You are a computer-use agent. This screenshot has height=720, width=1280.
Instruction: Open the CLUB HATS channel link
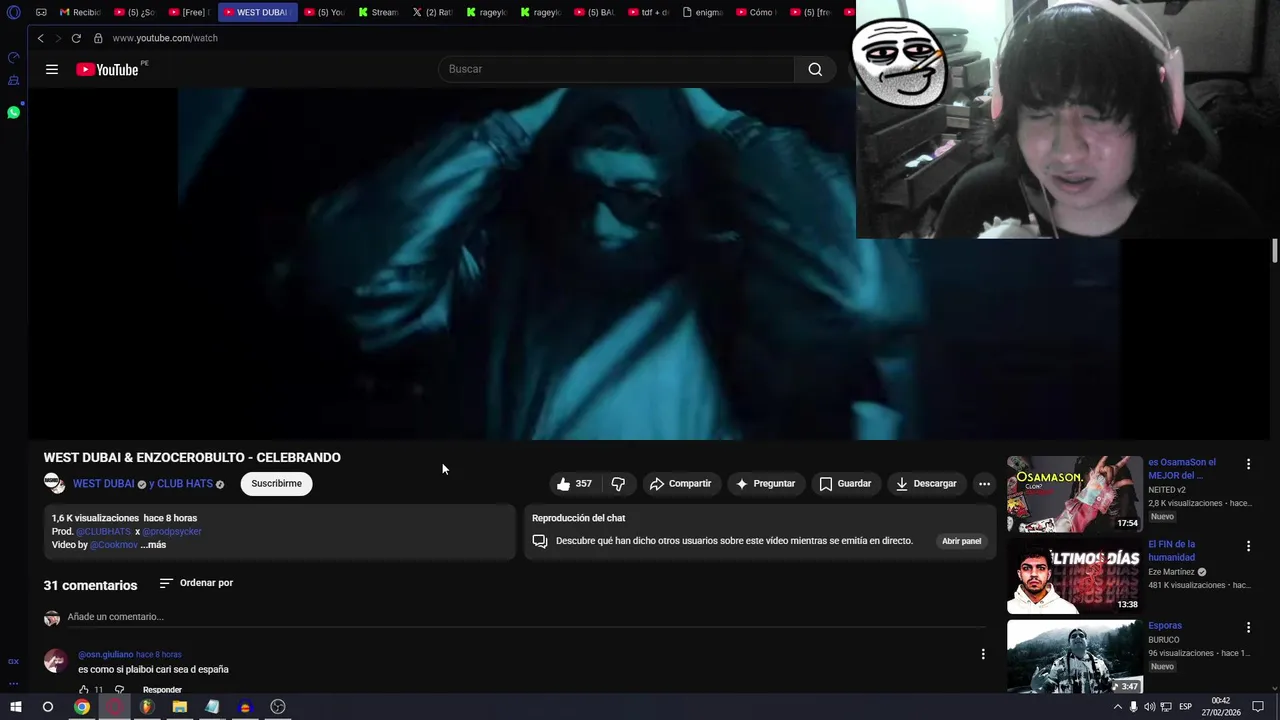[185, 484]
